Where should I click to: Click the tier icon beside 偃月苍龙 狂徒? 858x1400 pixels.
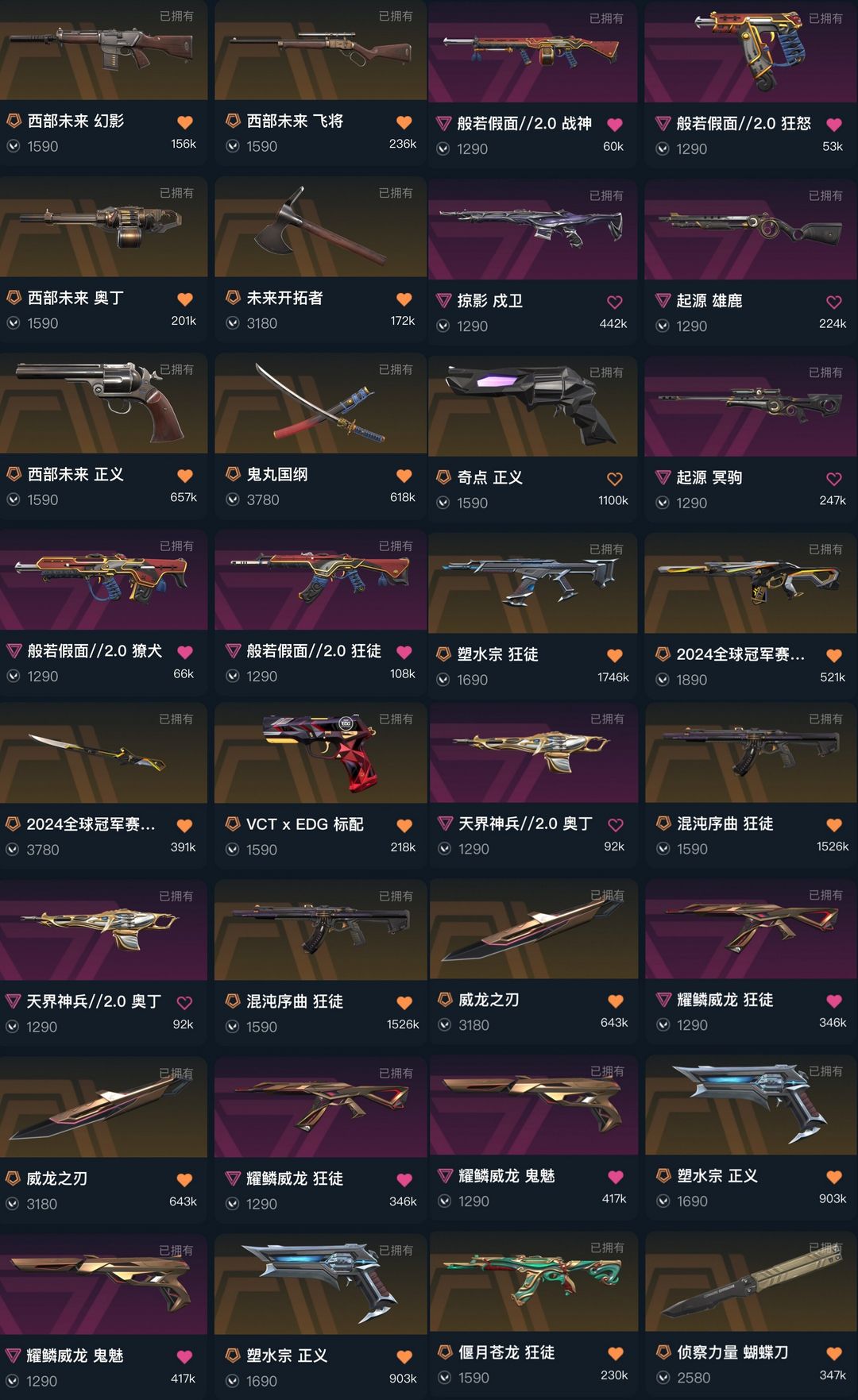tap(445, 1352)
